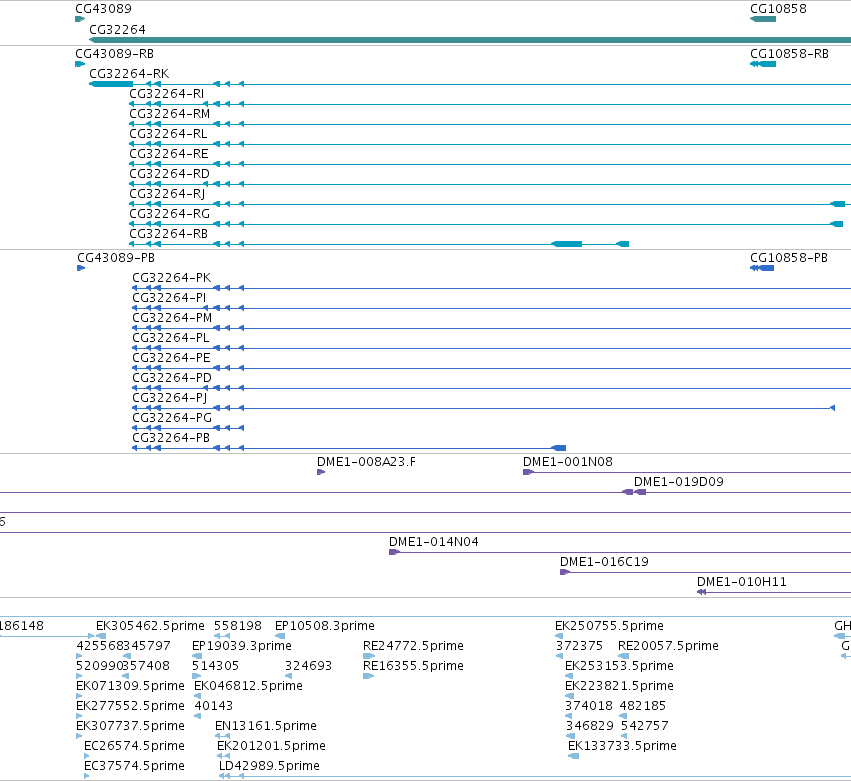
Task: Select the EC37574.5prime EST label
Action: click(134, 766)
